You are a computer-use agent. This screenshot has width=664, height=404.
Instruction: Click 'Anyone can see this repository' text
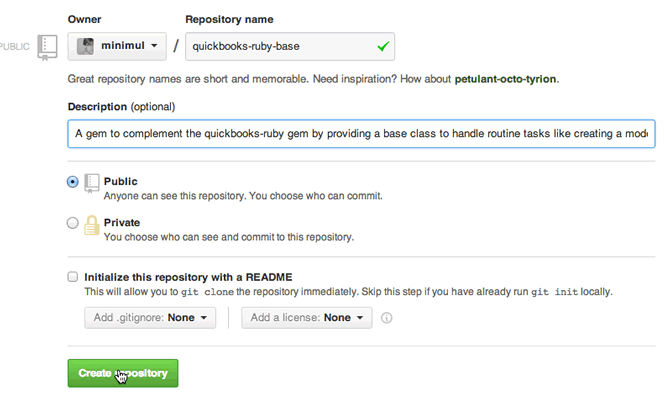tap(243, 196)
